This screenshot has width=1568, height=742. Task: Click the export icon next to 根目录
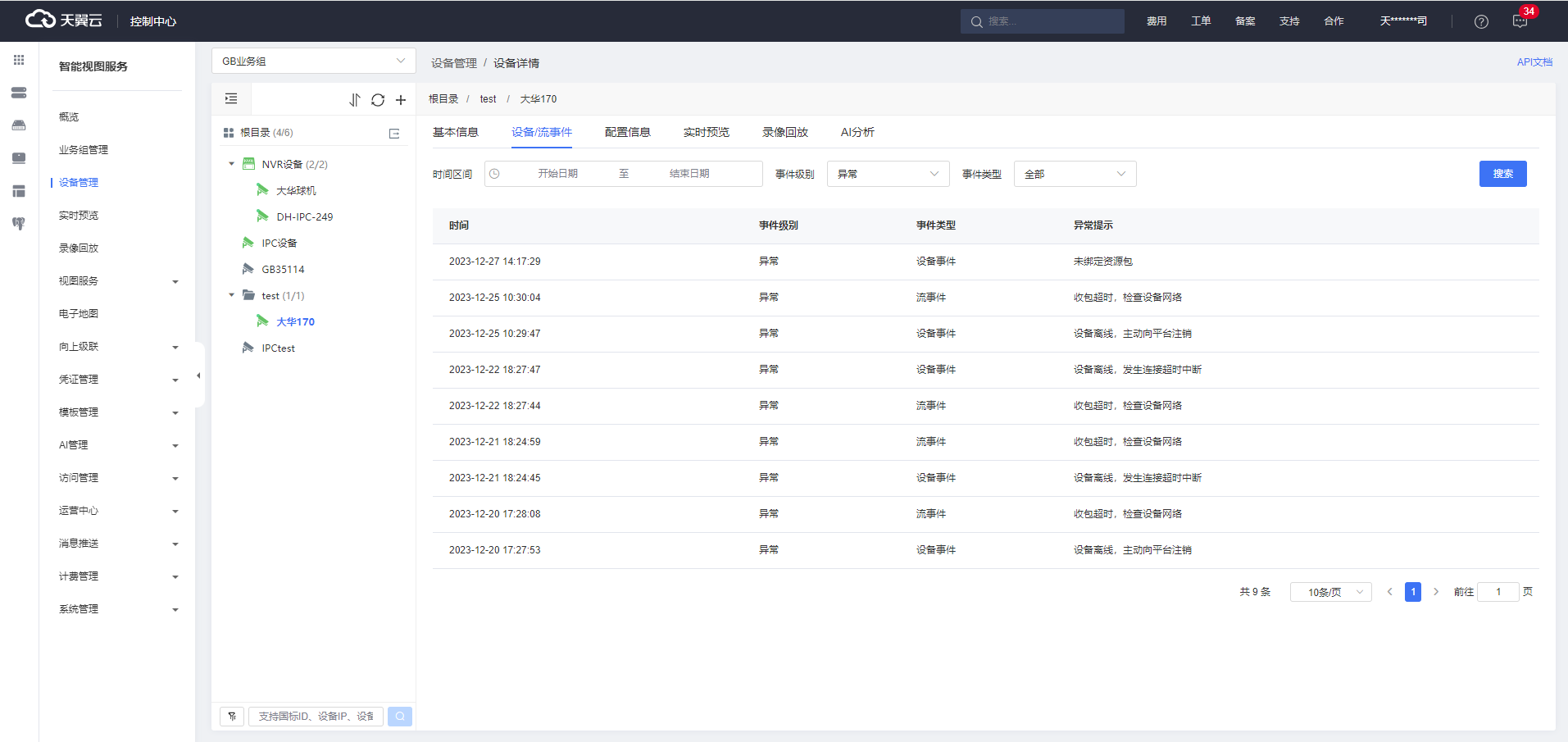[394, 133]
